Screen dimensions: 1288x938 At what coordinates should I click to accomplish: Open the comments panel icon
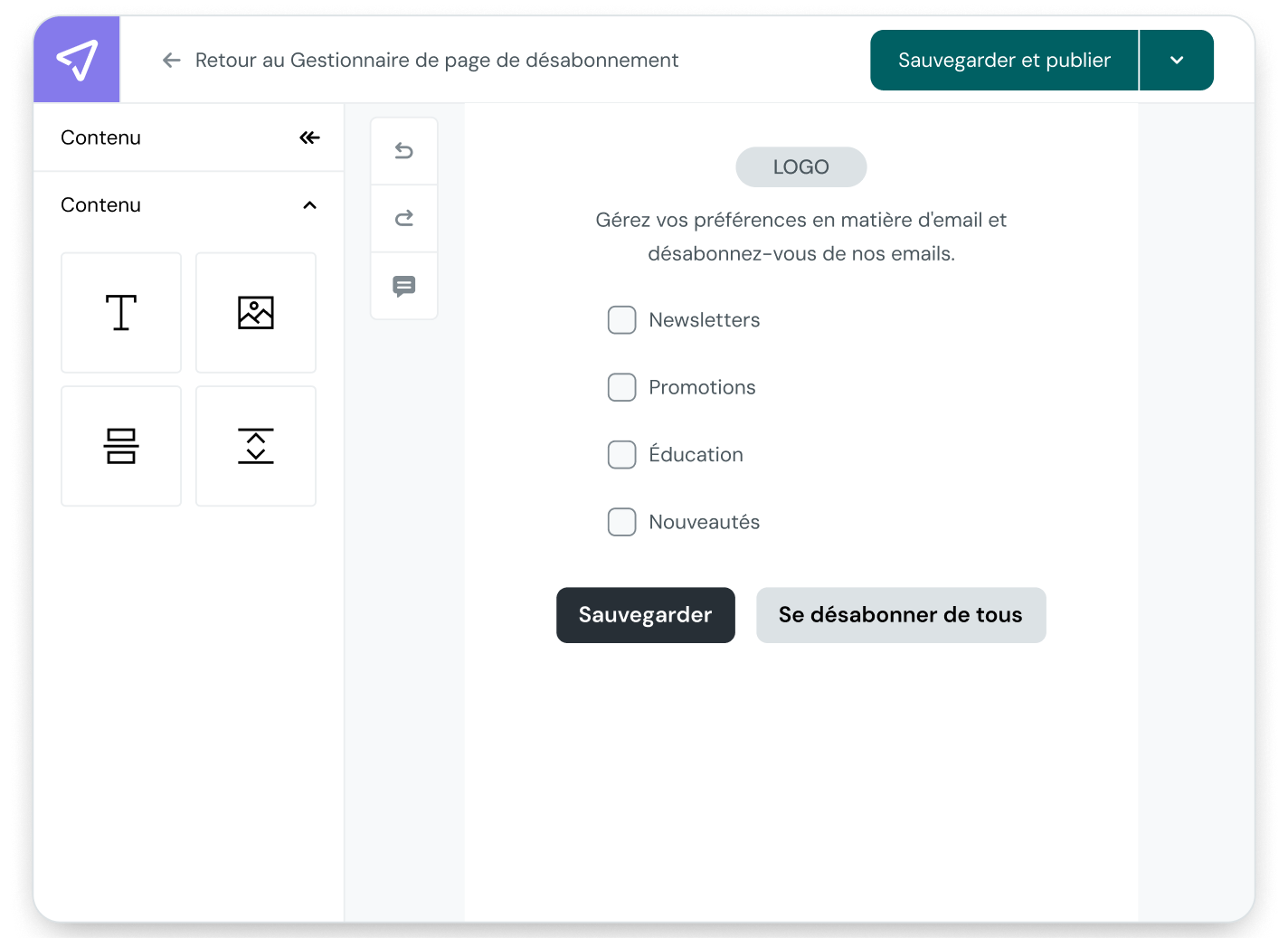click(403, 286)
